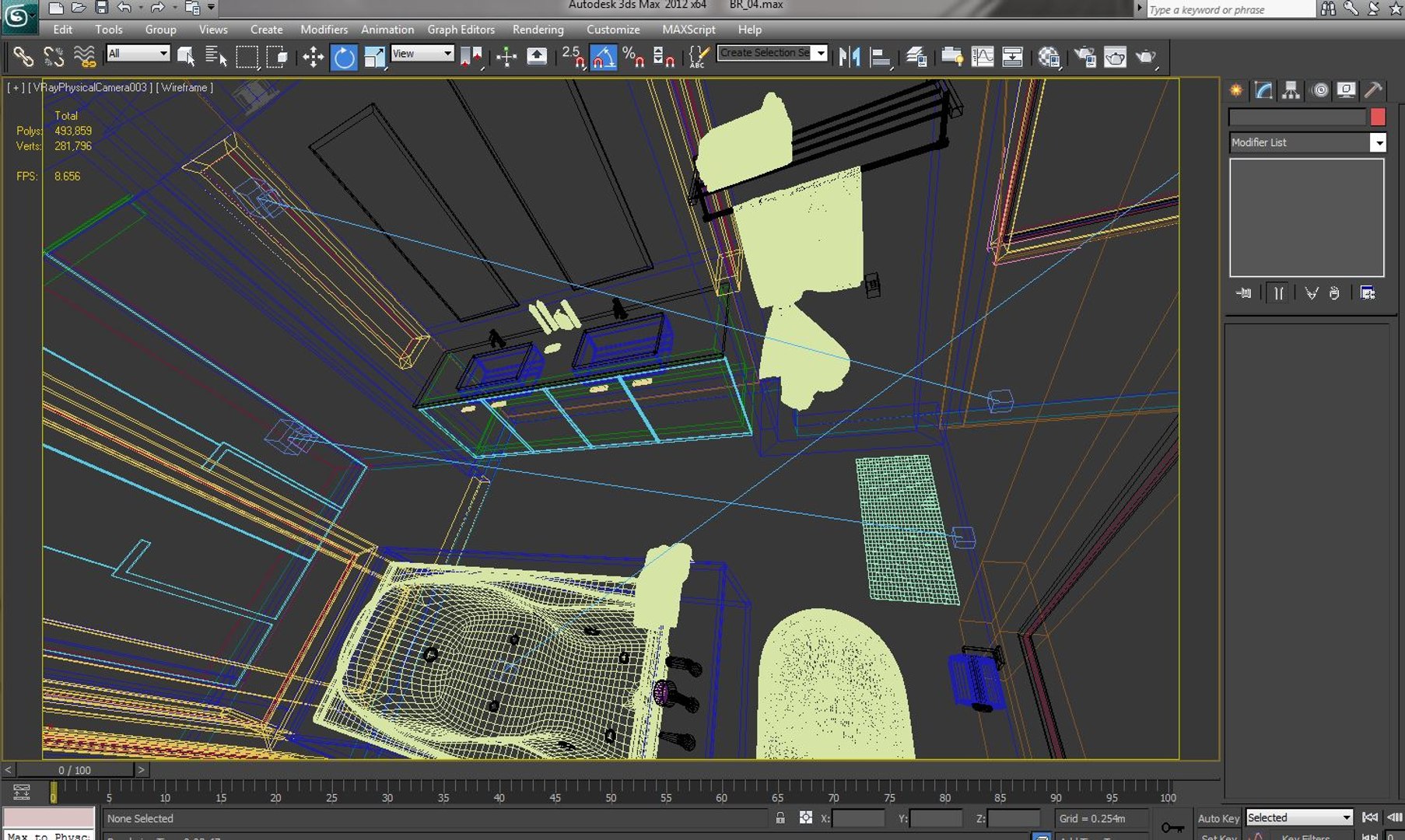Click the Render Production teapot icon
Screen dimensions: 1405x840
click(x=1146, y=57)
